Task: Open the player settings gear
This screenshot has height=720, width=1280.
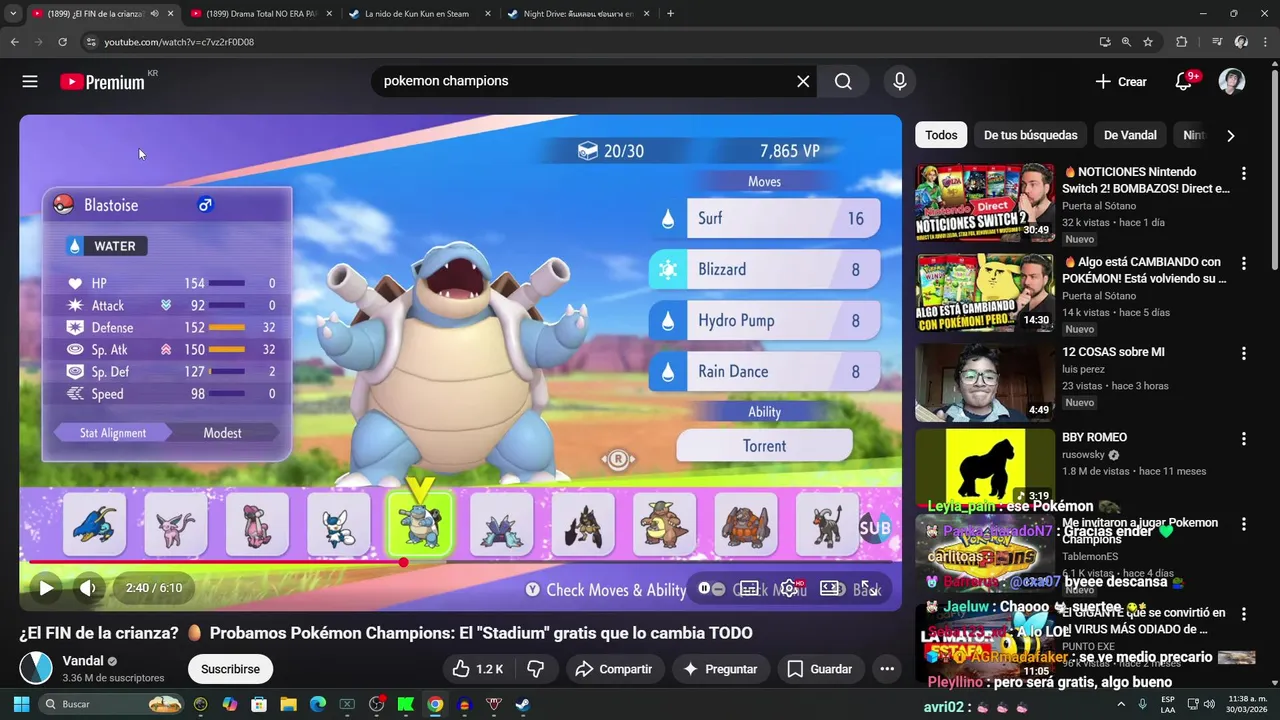Action: tap(791, 589)
